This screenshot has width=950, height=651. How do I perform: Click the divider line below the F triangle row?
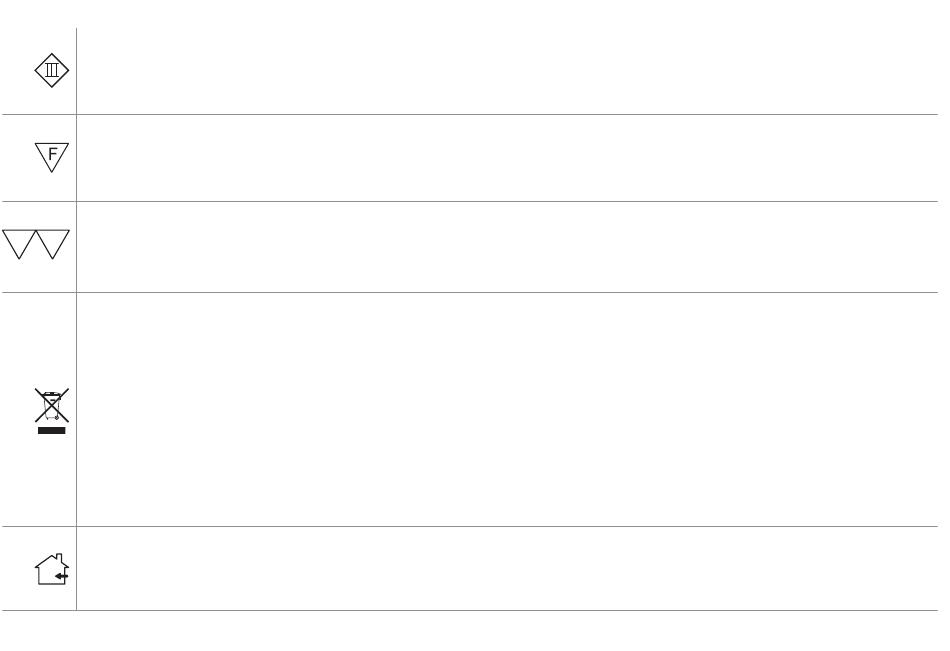500,201
